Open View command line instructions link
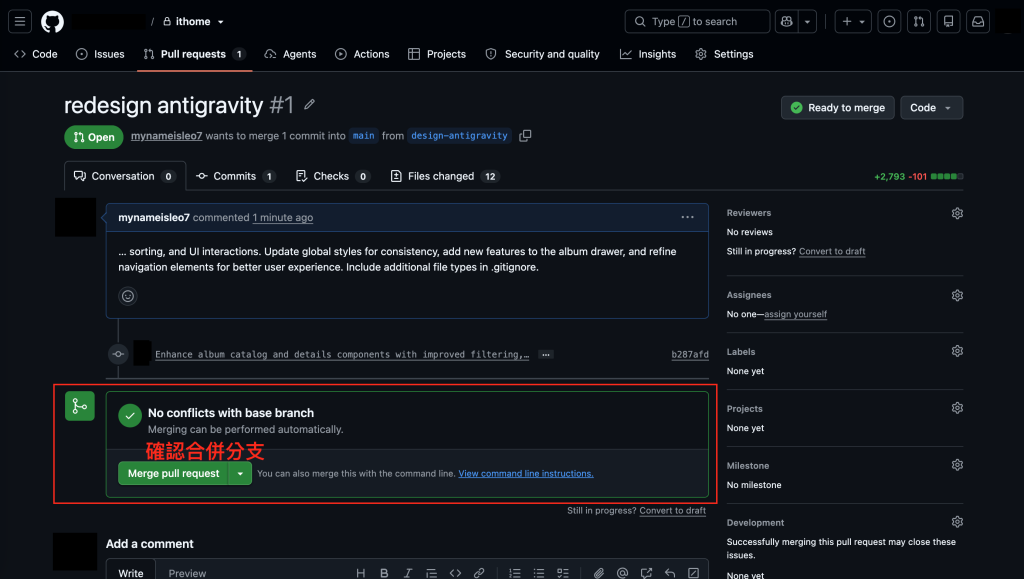This screenshot has width=1024, height=579. pyautogui.click(x=526, y=474)
